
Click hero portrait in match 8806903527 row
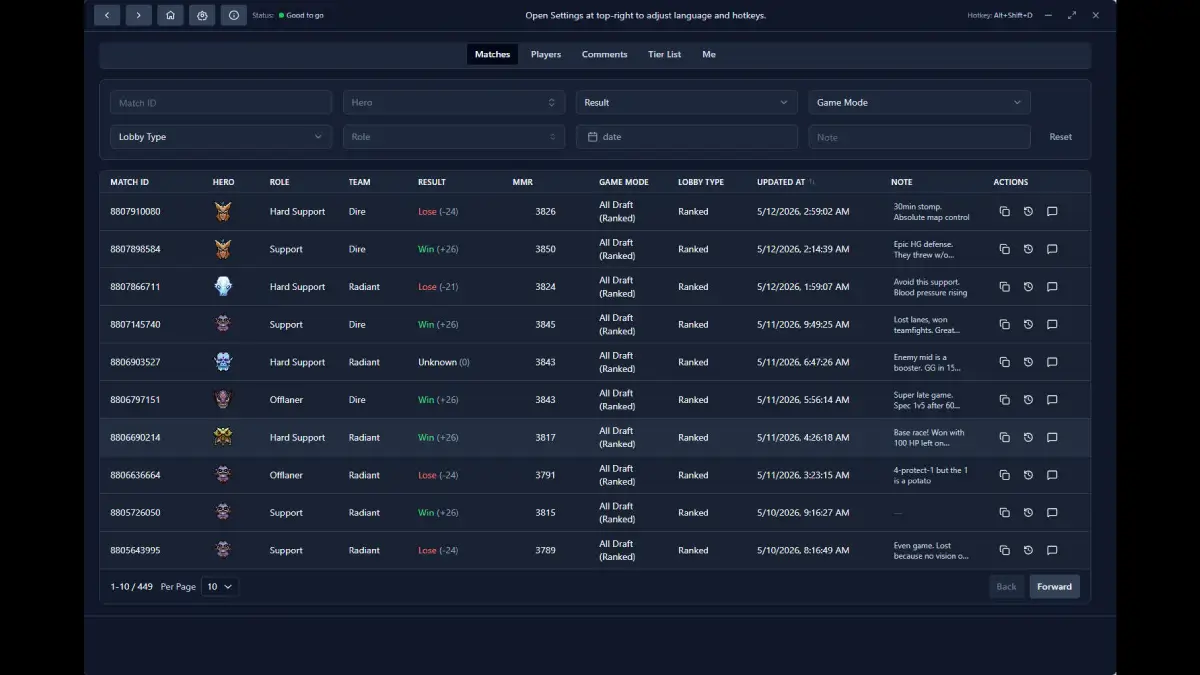222,362
